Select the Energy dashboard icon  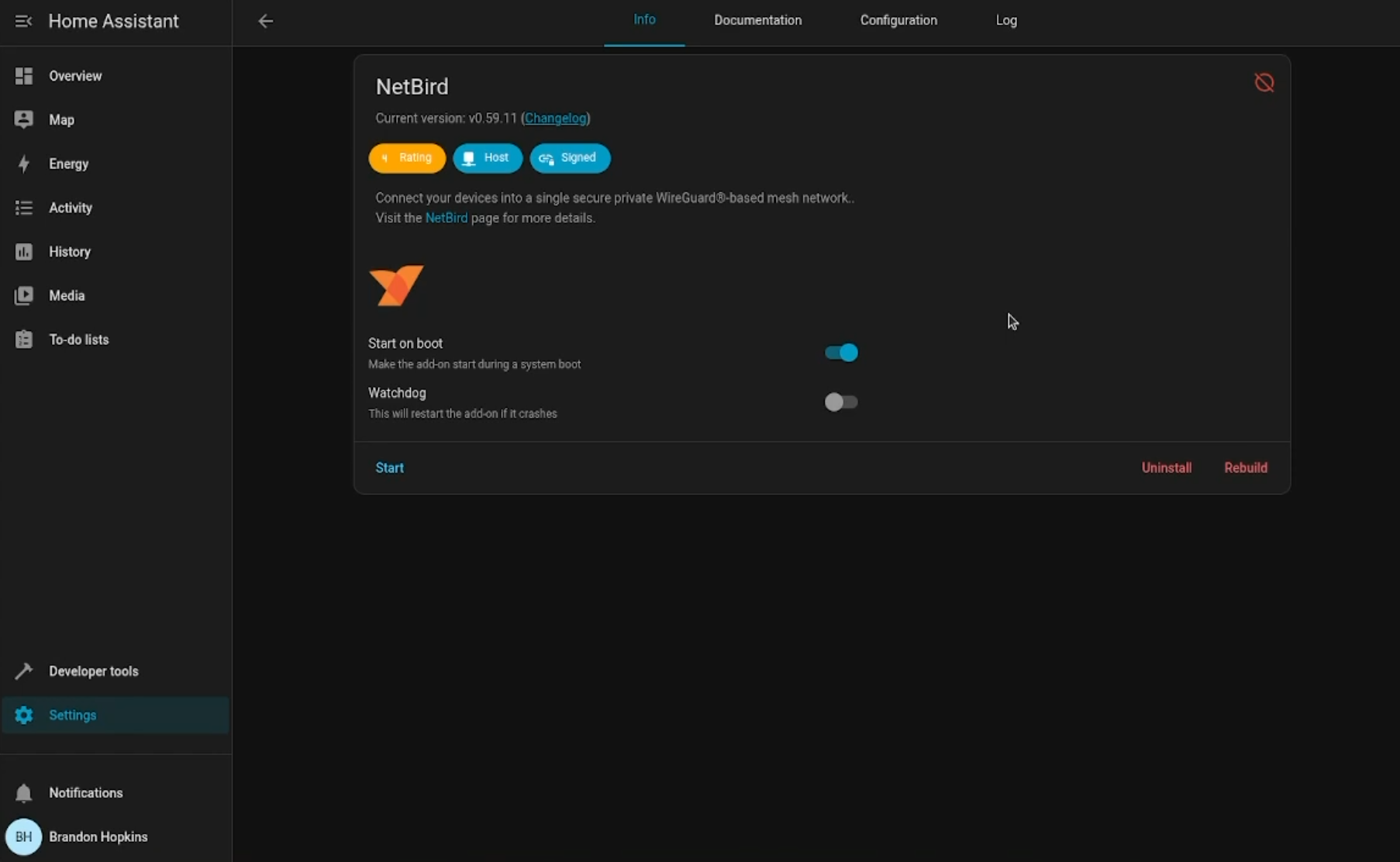point(24,164)
